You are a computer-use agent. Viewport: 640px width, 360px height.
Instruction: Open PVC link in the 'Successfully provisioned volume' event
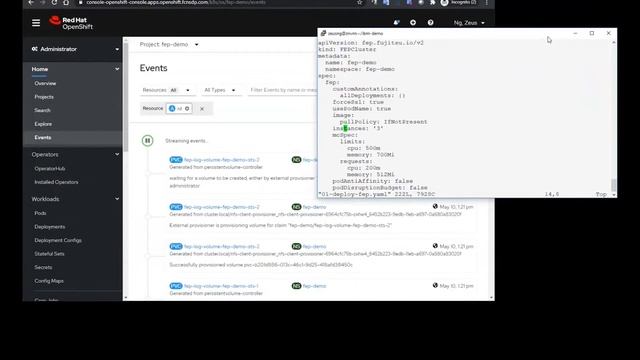coord(222,247)
